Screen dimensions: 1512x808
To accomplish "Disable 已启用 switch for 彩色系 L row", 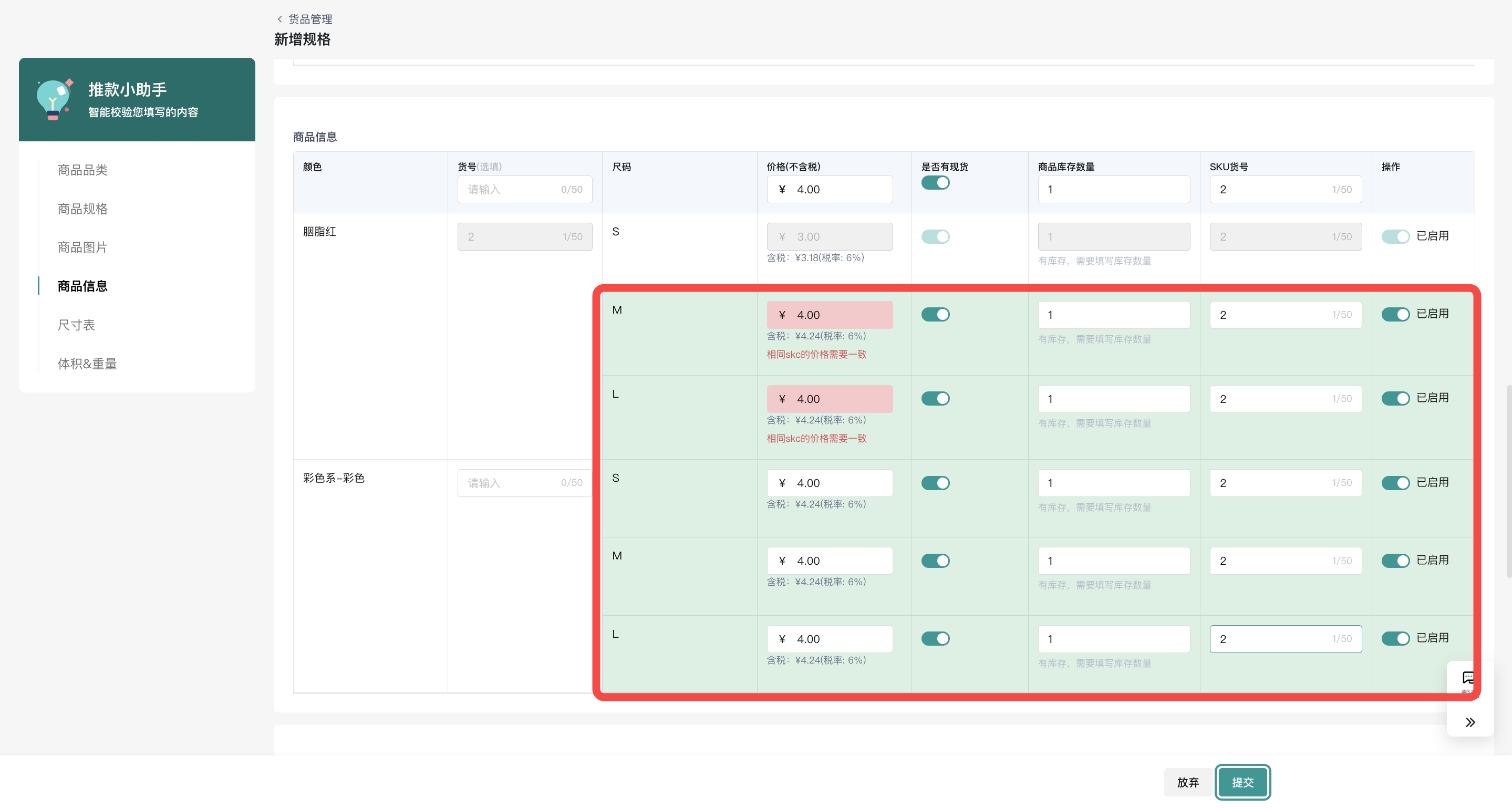I will tap(1396, 638).
